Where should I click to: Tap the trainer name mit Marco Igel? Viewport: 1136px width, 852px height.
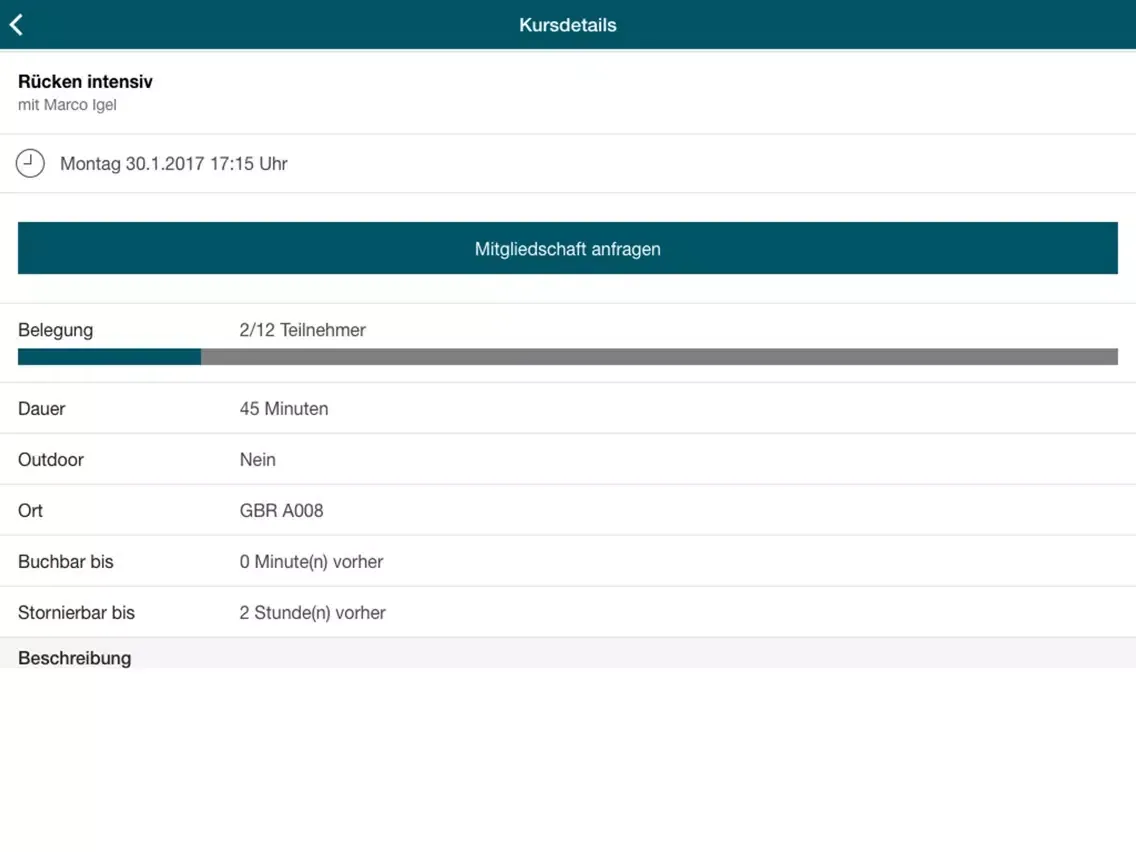pos(67,105)
